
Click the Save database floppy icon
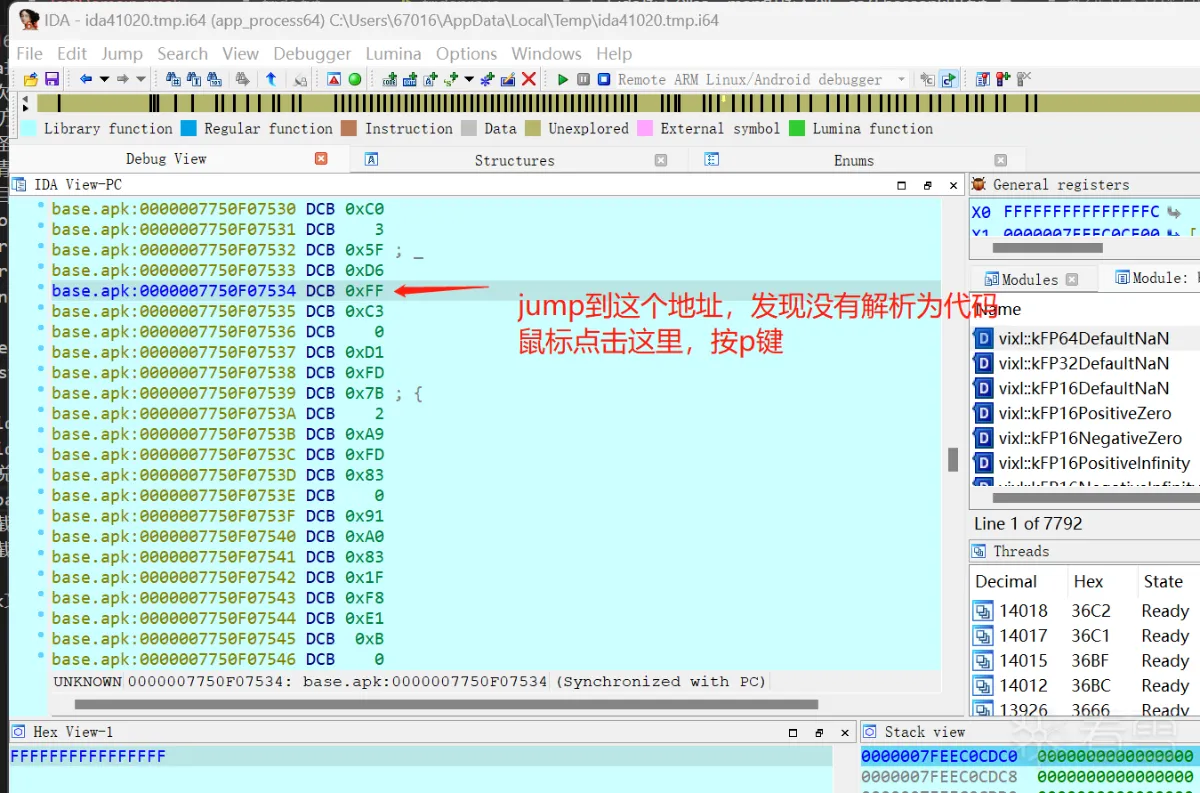click(52, 79)
